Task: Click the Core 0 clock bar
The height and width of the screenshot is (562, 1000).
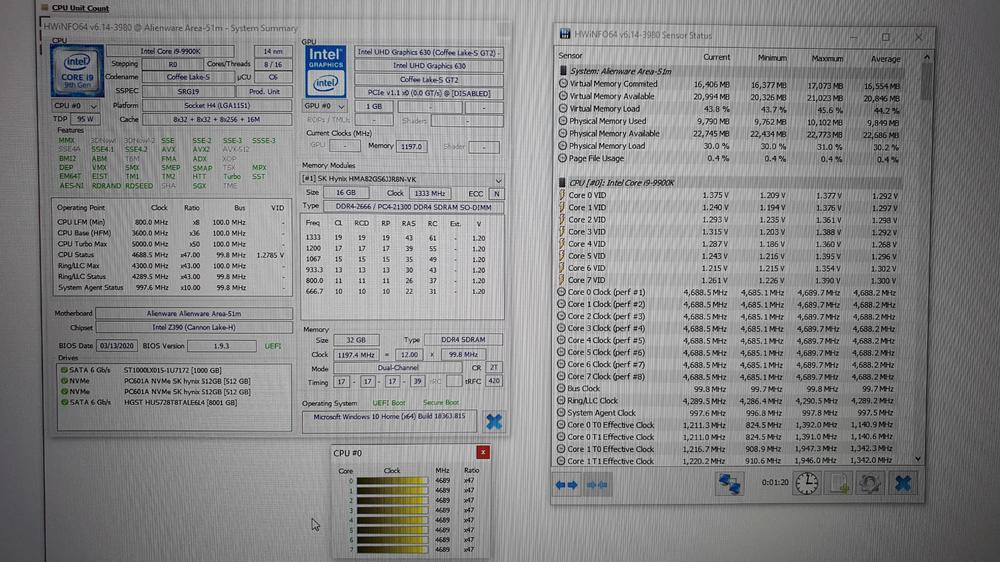Action: tap(392, 482)
